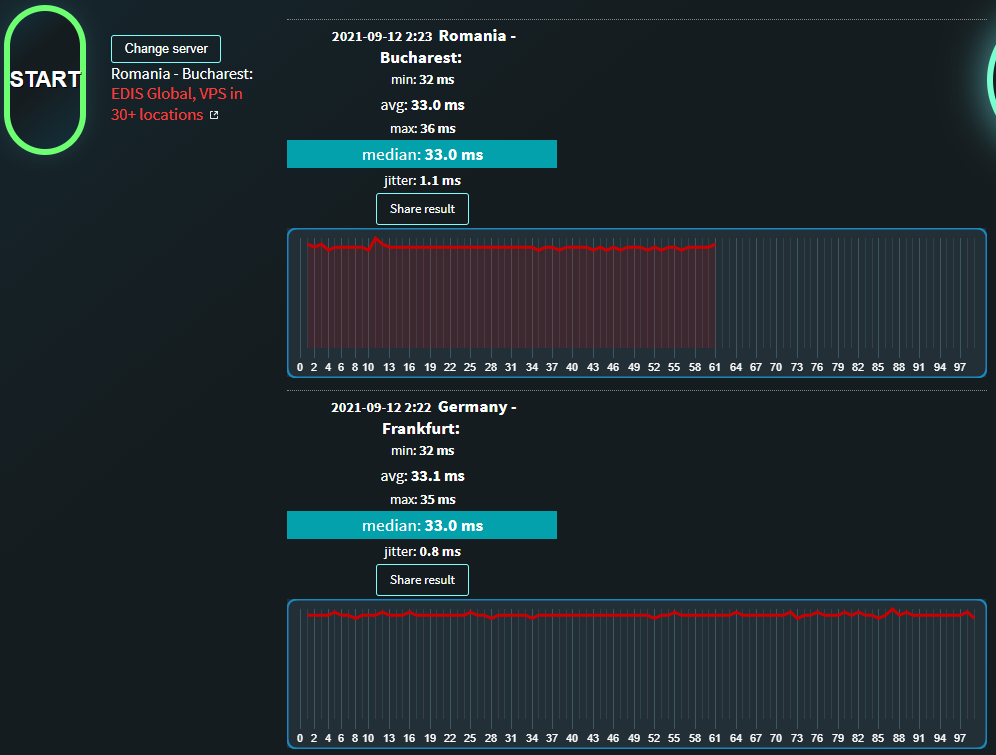This screenshot has height=755, width=996.
Task: Click the external link icon after 30+ locations
Action: [214, 115]
